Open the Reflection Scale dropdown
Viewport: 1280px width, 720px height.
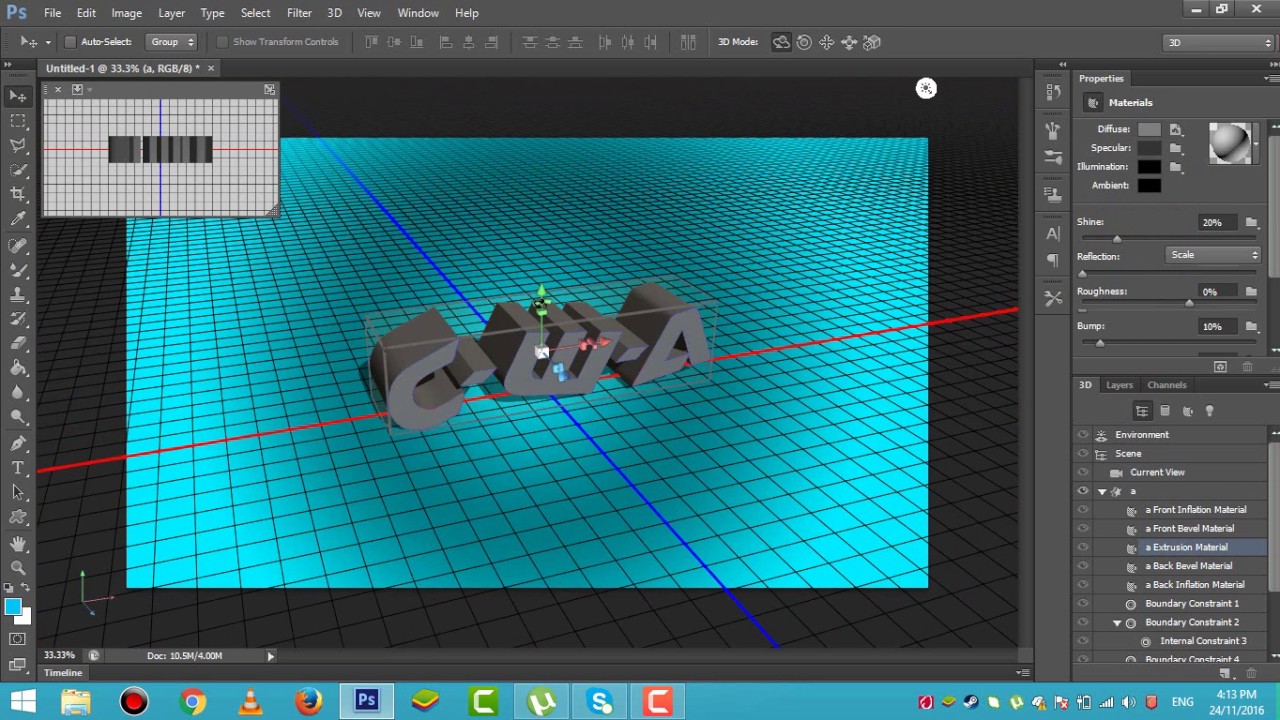(x=1214, y=255)
